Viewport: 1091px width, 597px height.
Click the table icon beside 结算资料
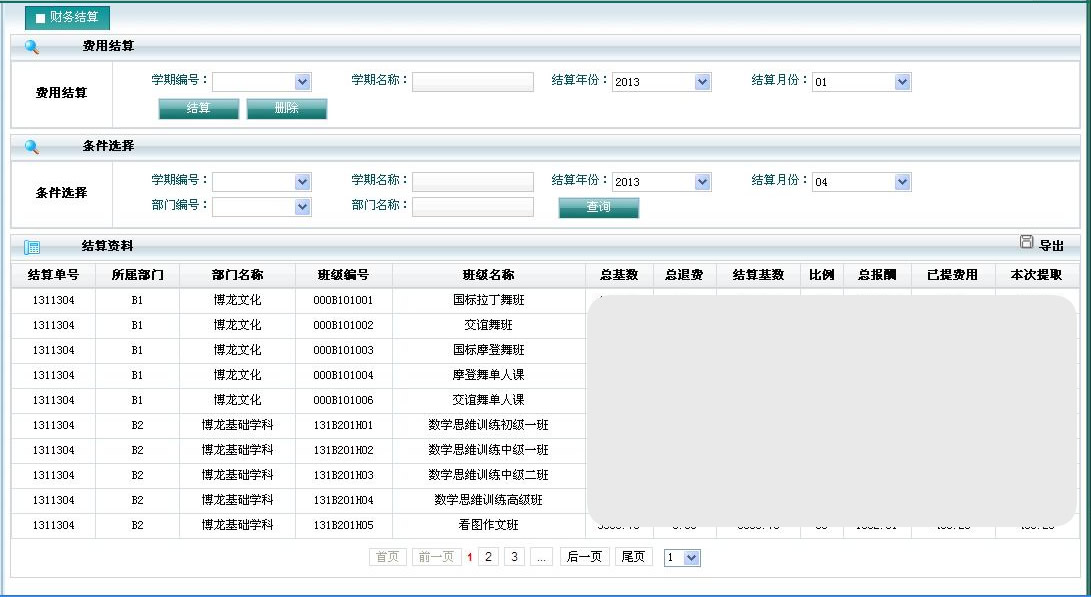click(32, 247)
